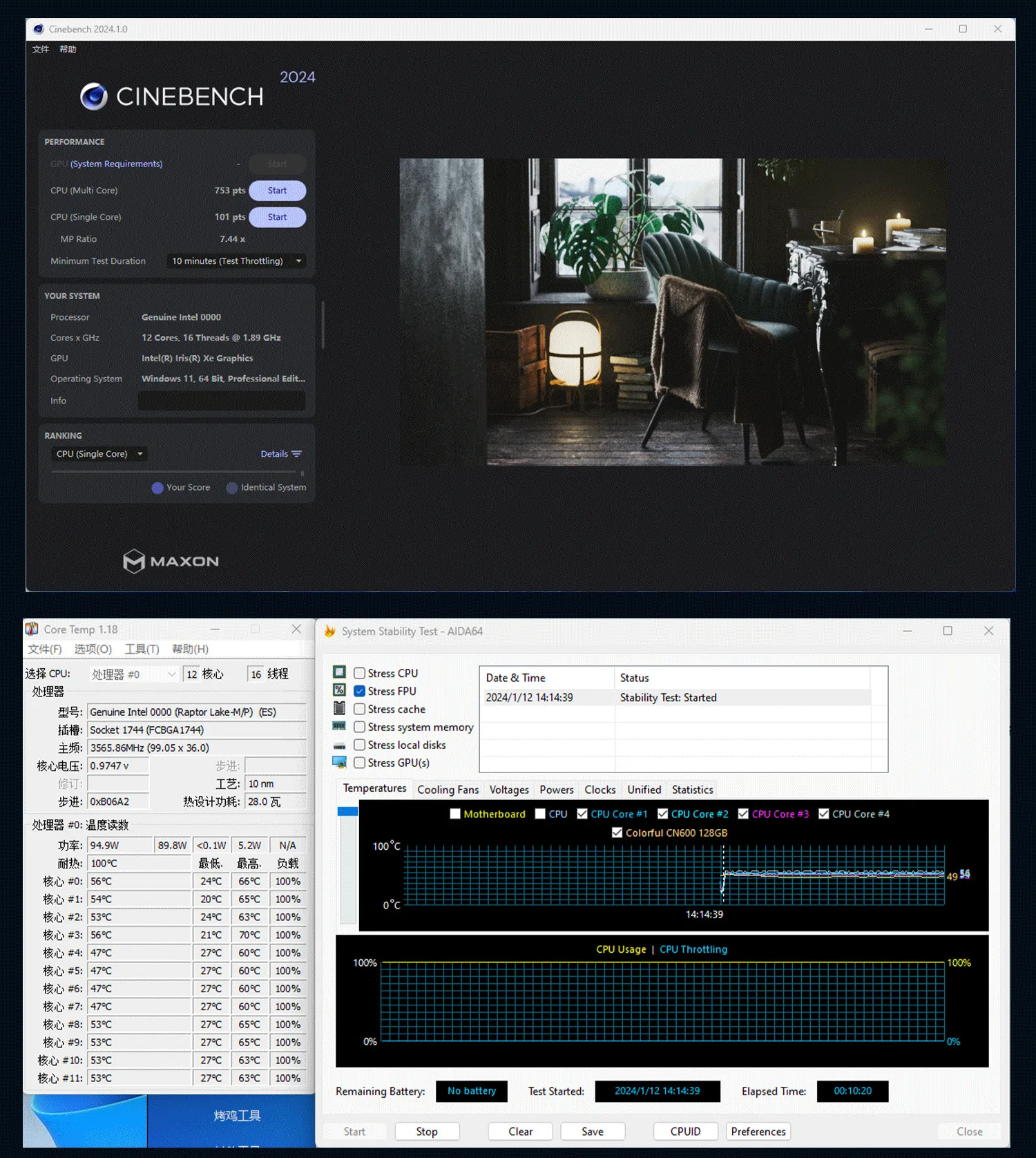
Task: Click the Stress local disks drive icon
Action: pyautogui.click(x=339, y=745)
